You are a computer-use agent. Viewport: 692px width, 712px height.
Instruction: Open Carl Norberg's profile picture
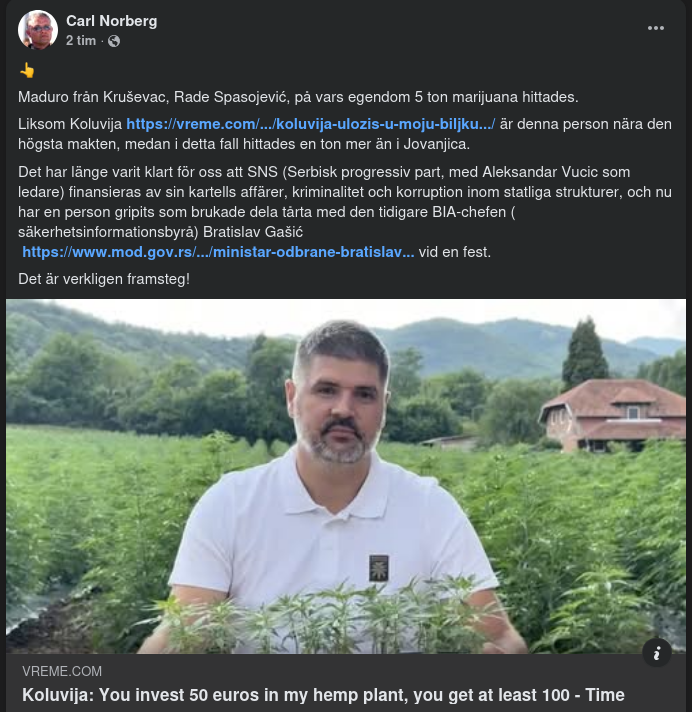[x=38, y=30]
